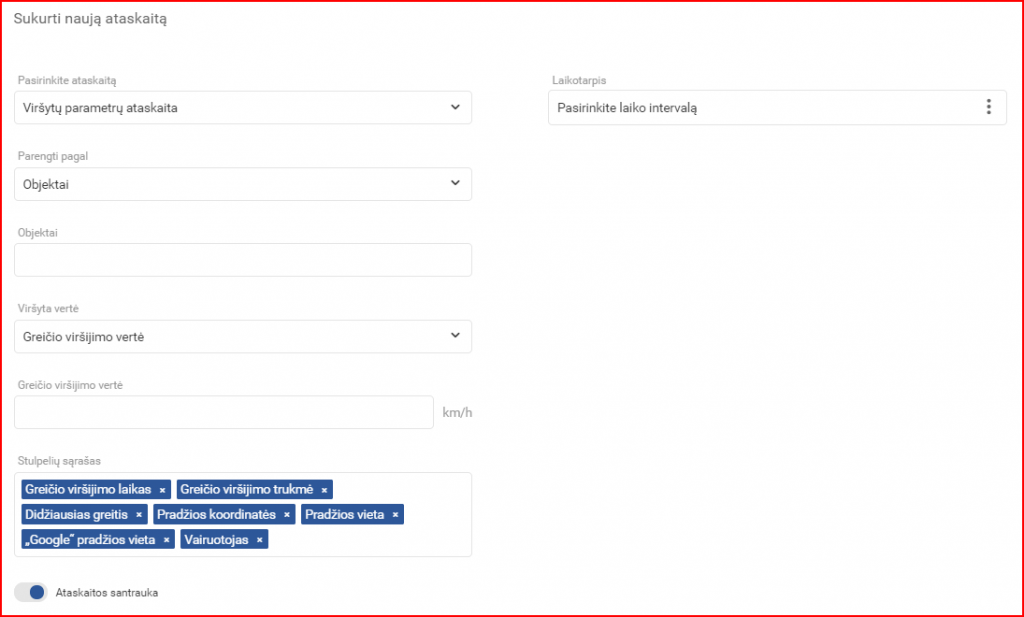Open the Viršyta vertė dropdown
The height and width of the screenshot is (617, 1024).
click(243, 336)
